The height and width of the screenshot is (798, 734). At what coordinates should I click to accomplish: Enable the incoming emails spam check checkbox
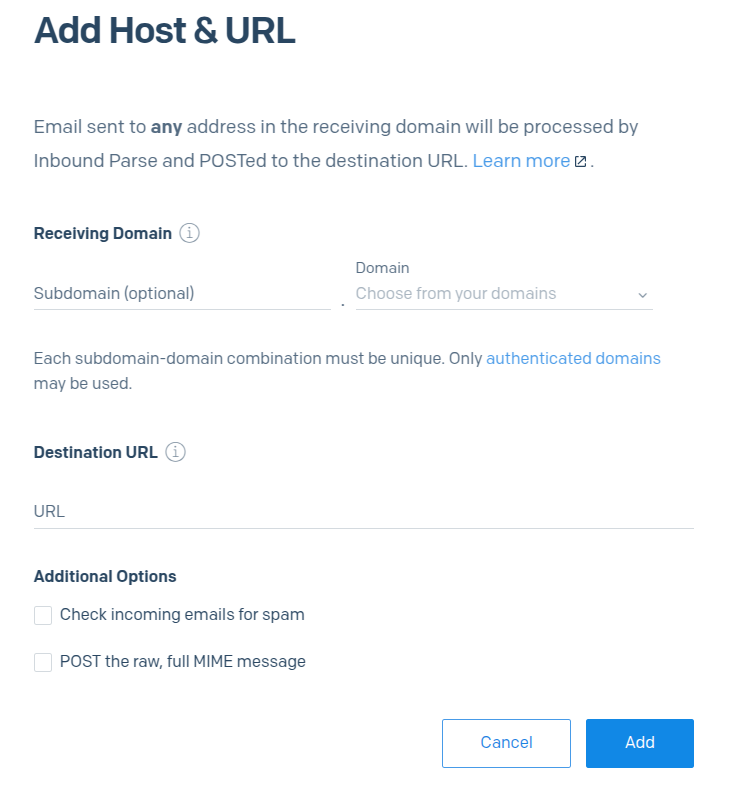click(x=43, y=615)
